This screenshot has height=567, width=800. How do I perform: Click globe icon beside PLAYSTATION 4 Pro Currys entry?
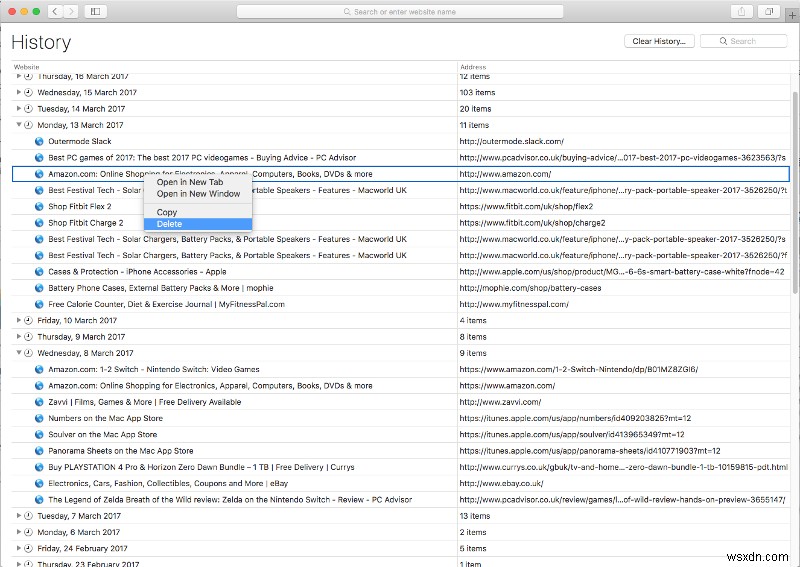coord(39,467)
